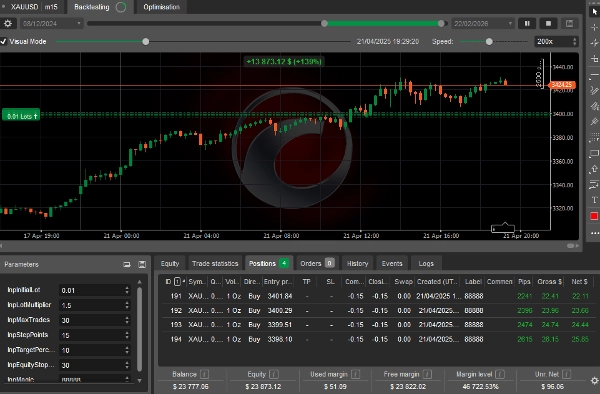Click the date range left slider handle
The width and height of the screenshot is (600, 394).
point(324,23)
